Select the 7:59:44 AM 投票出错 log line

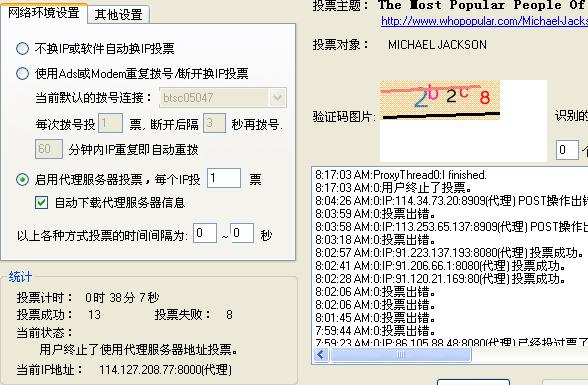(x=376, y=331)
